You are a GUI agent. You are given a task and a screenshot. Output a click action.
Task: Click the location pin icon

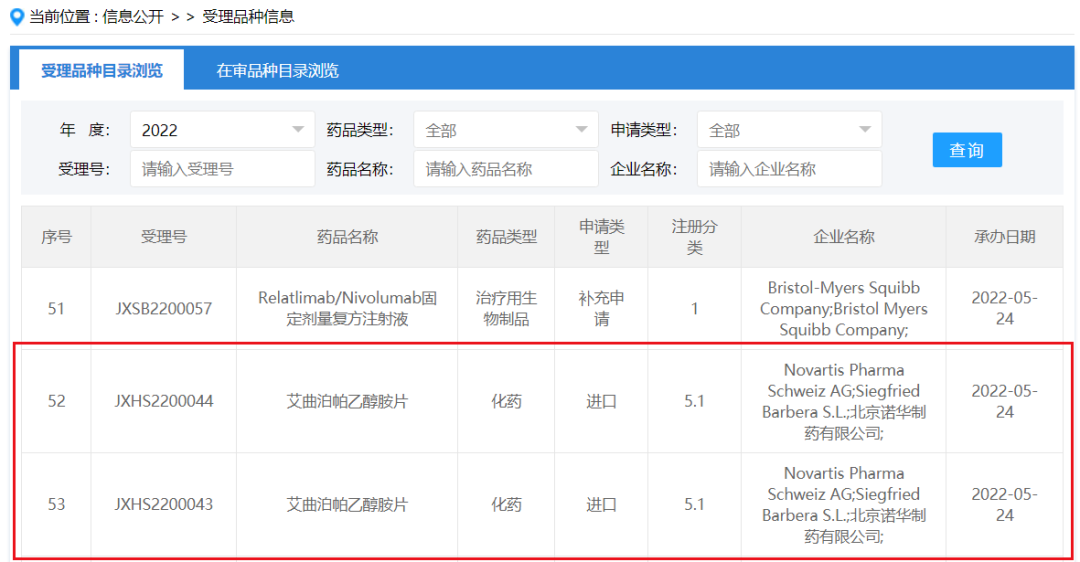pyautogui.click(x=17, y=17)
